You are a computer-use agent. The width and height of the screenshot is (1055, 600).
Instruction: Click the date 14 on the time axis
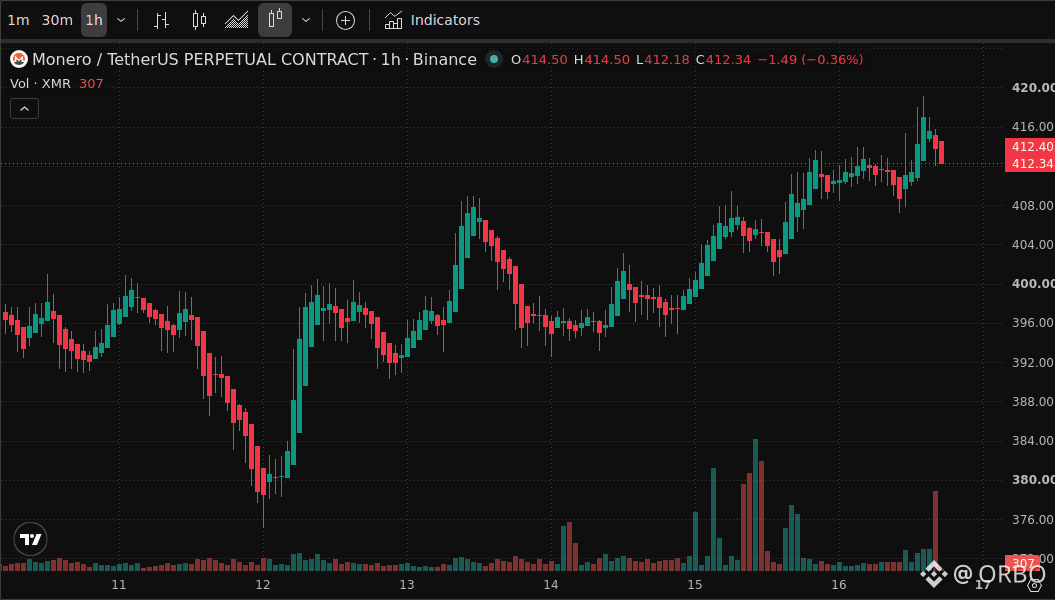[x=551, y=585]
